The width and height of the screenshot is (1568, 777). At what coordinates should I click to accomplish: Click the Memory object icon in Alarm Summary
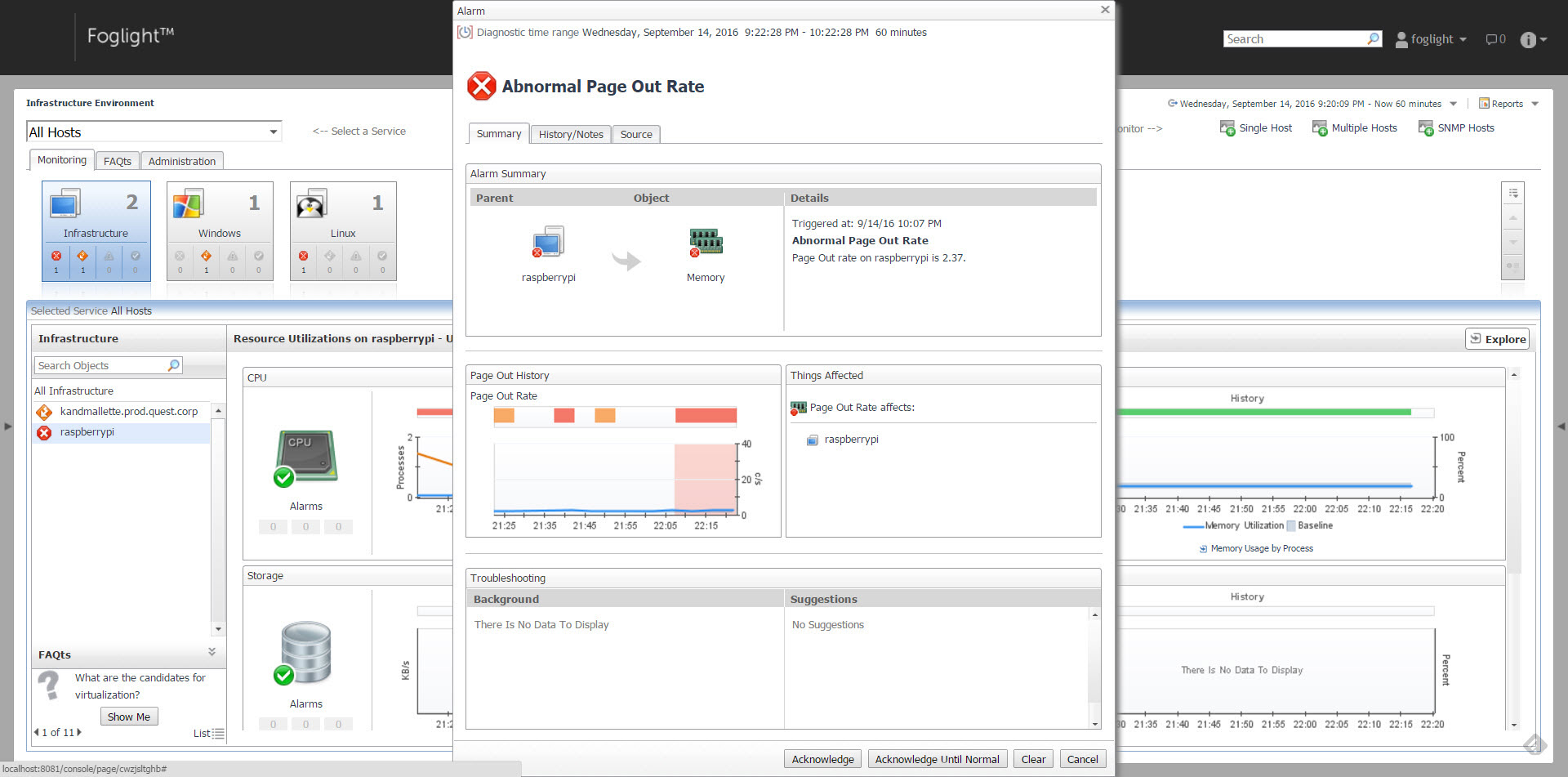(706, 242)
